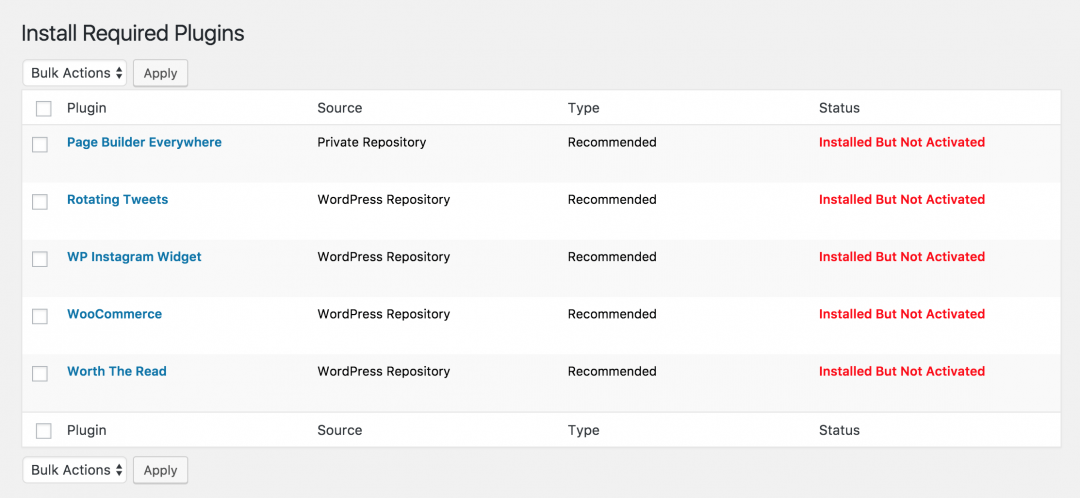This screenshot has height=498, width=1080.
Task: Tick the select-all checkbox in the table footer
Action: click(x=43, y=431)
